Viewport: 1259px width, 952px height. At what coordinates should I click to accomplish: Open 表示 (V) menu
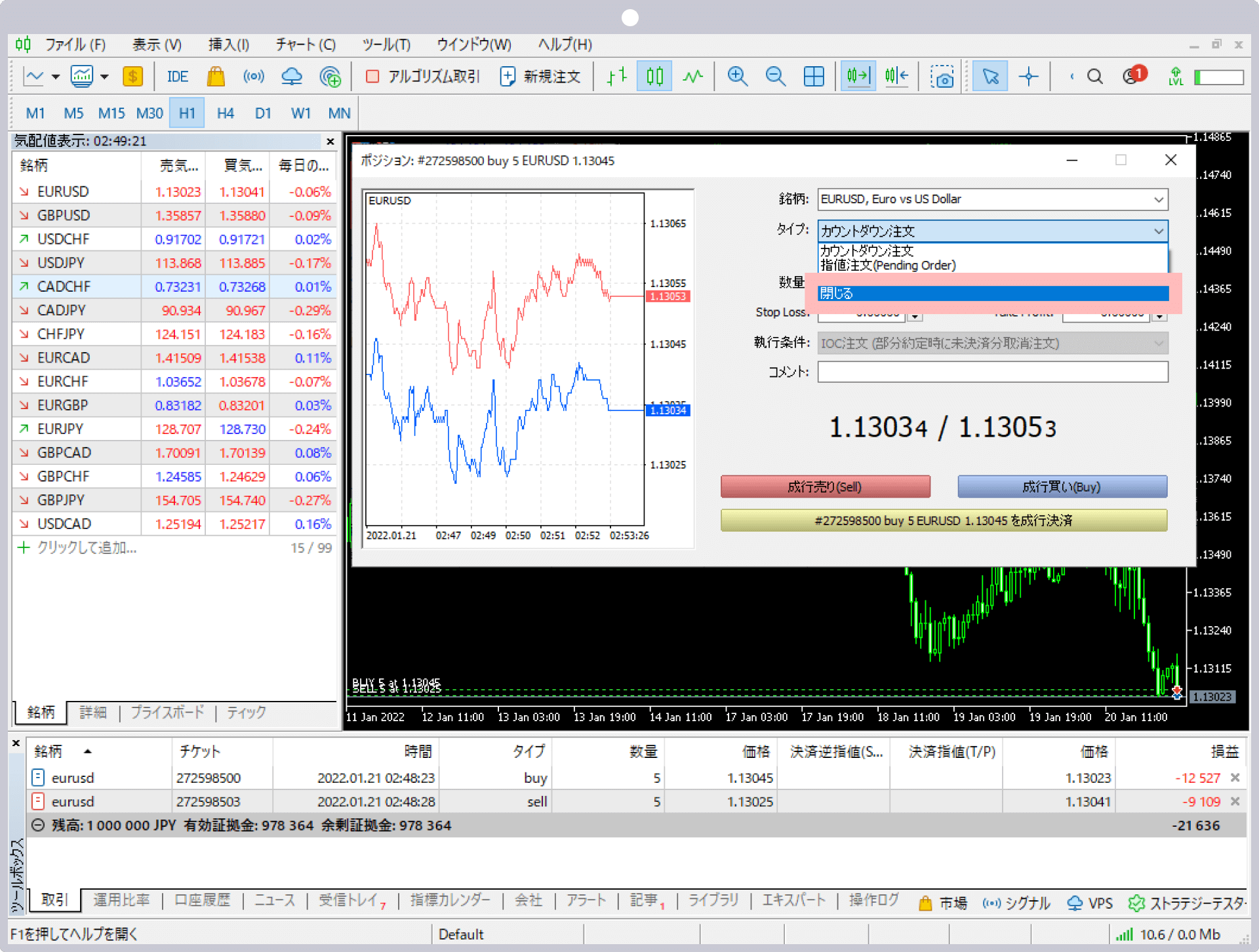[x=157, y=45]
